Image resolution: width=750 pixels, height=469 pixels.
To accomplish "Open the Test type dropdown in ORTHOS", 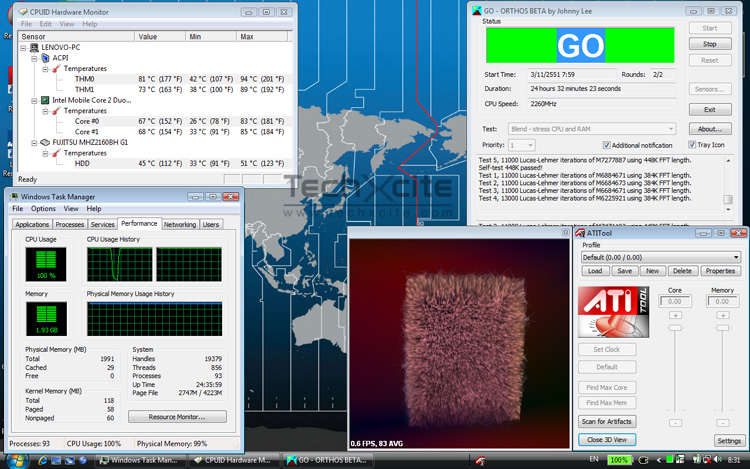I will [x=592, y=129].
